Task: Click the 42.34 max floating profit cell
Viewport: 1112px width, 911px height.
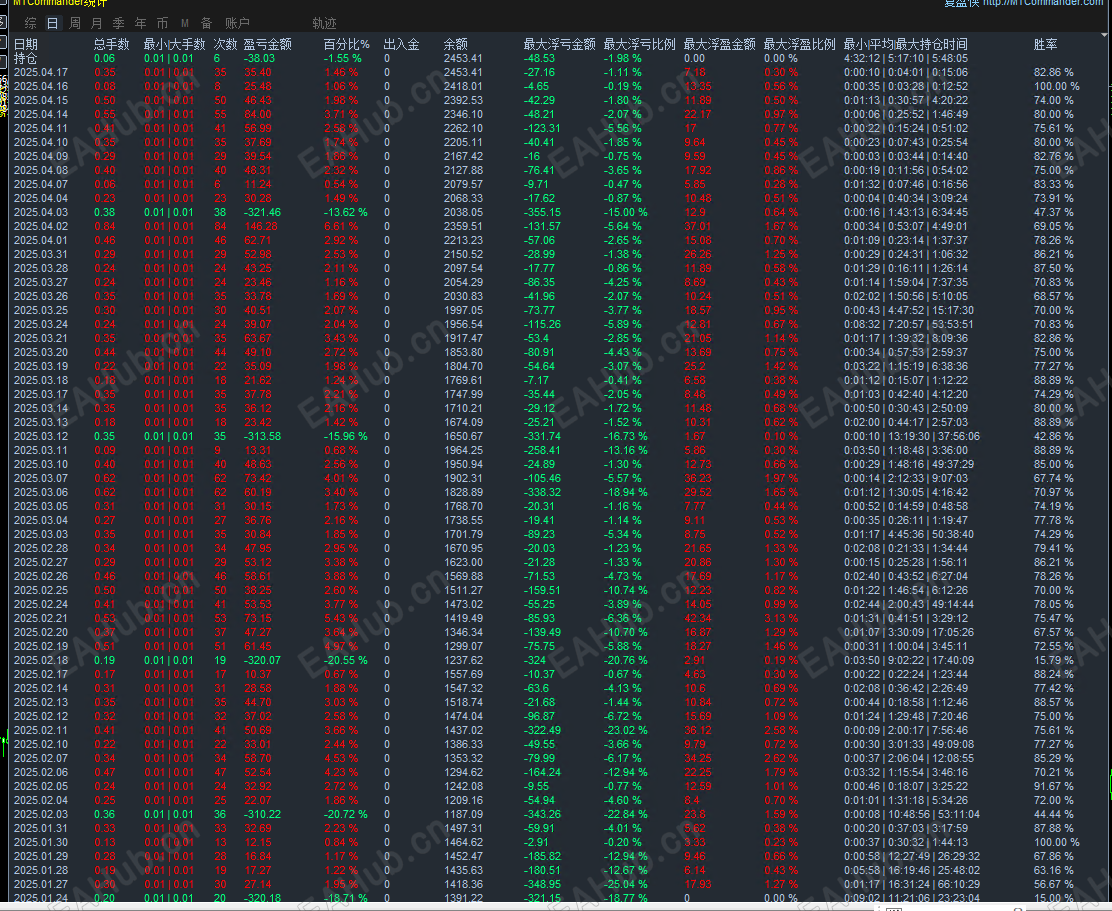Action: 698,618
